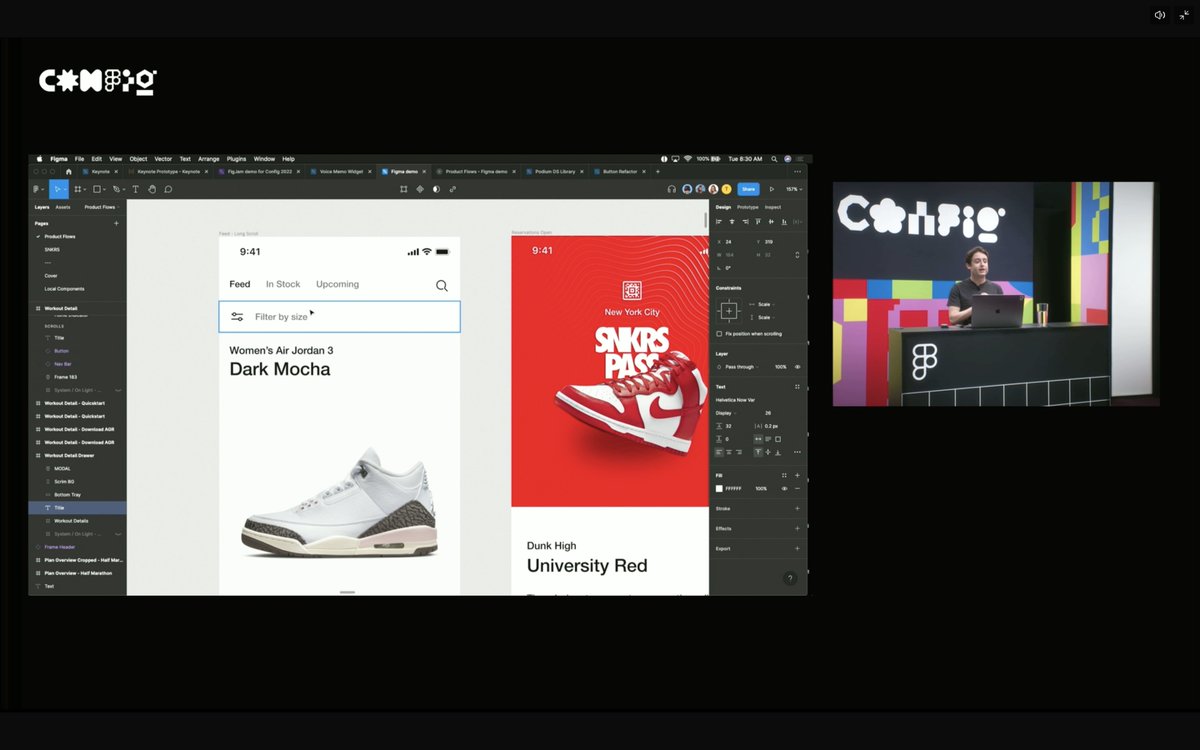The width and height of the screenshot is (1200, 750).
Task: Open text type details three-dots icon
Action: pyautogui.click(x=797, y=452)
